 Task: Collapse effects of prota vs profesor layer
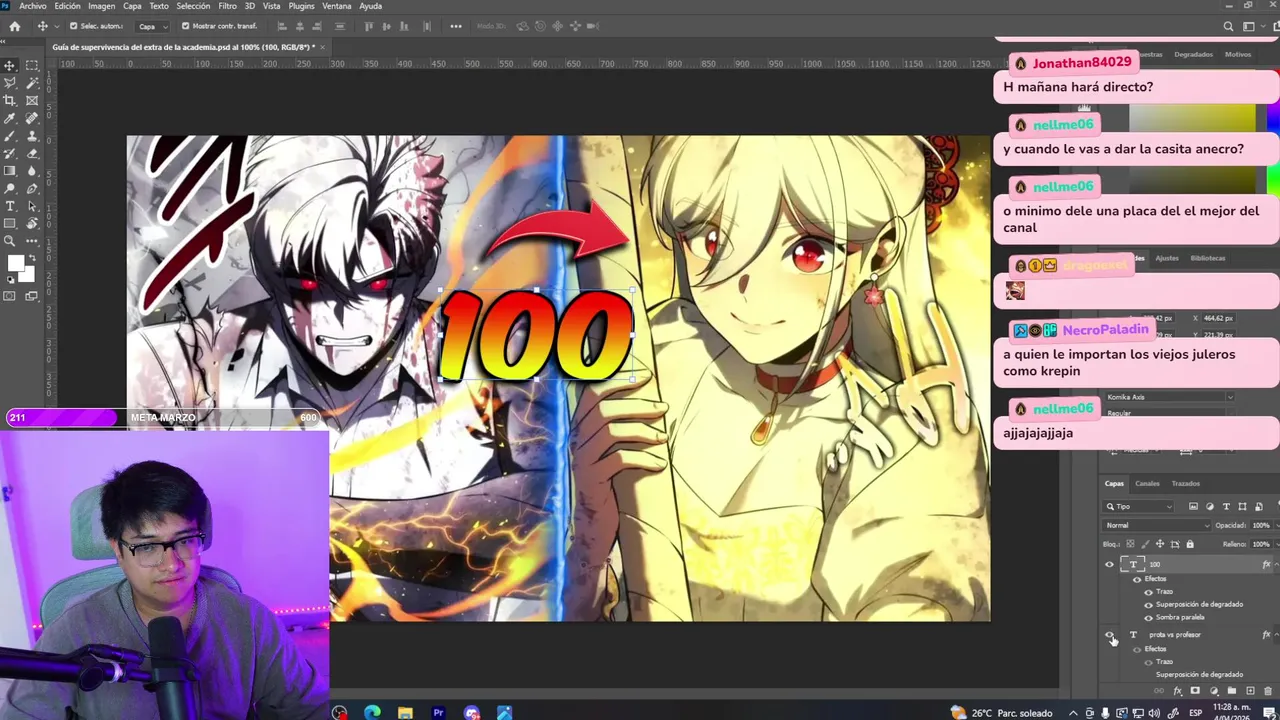click(1276, 635)
